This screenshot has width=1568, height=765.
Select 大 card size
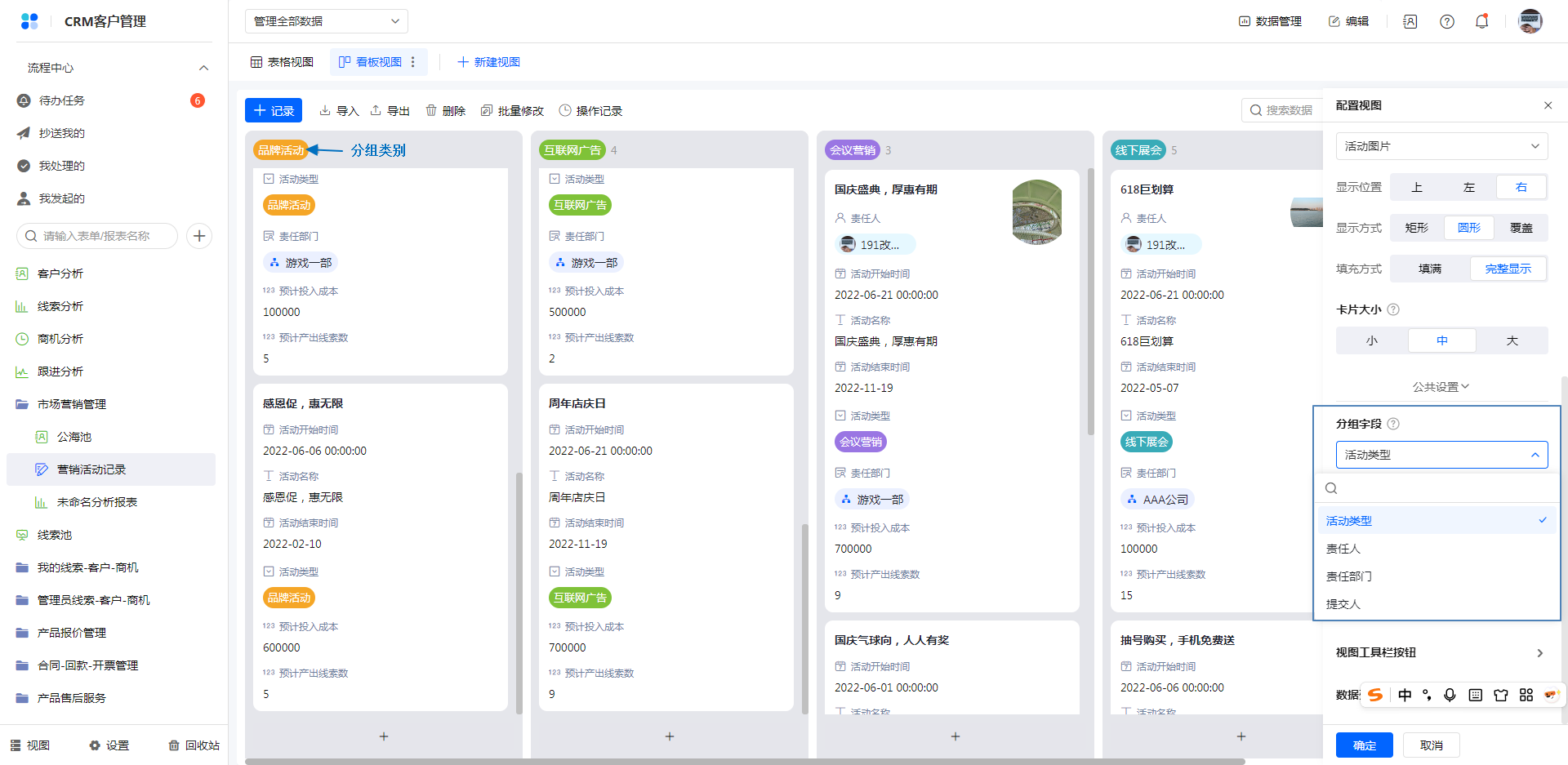pyautogui.click(x=1512, y=340)
